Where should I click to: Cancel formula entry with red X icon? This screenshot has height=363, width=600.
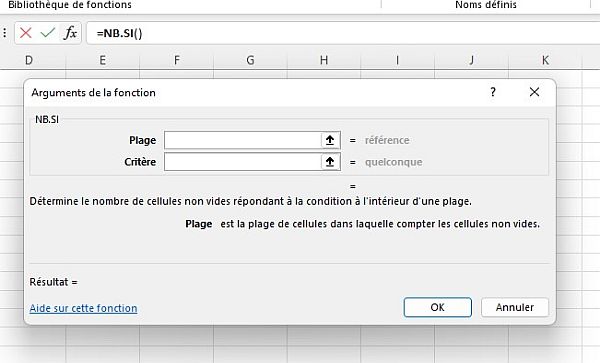[26, 33]
